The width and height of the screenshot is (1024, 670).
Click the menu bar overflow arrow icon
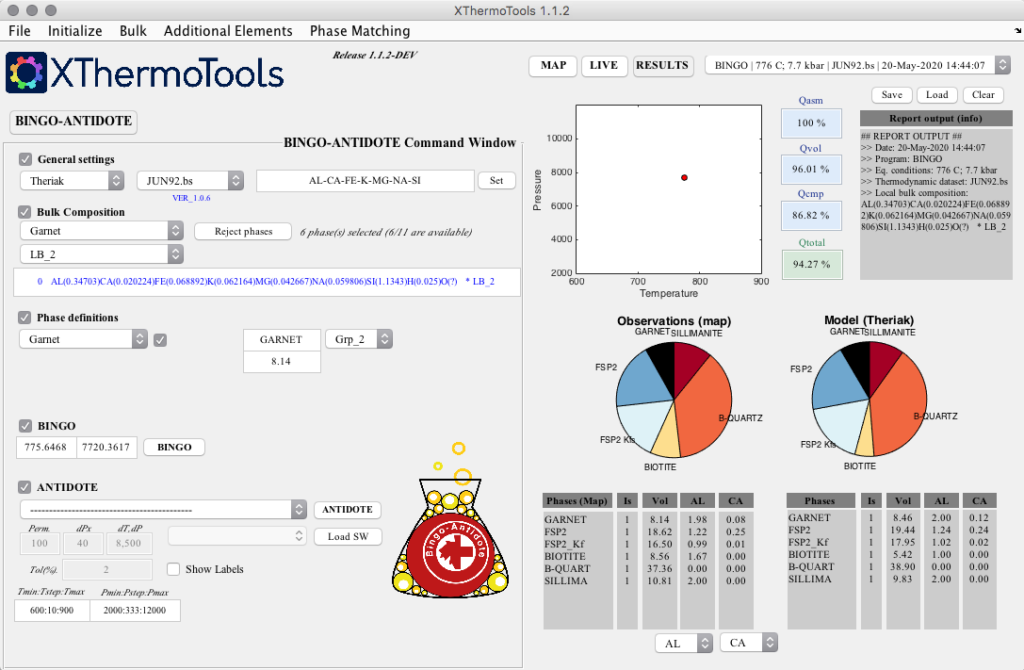click(1017, 31)
